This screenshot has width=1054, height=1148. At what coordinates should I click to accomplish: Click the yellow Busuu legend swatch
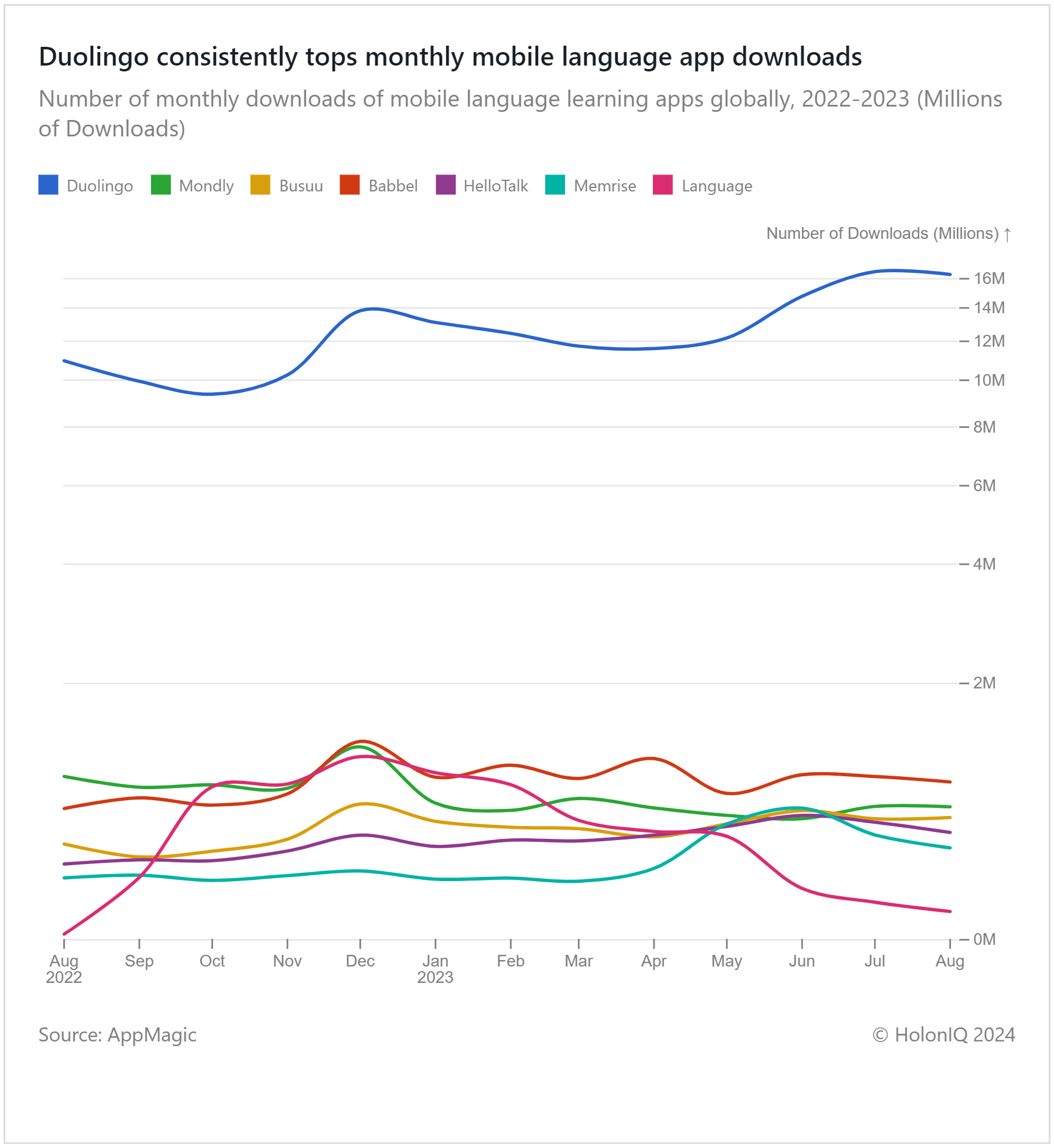click(x=260, y=185)
